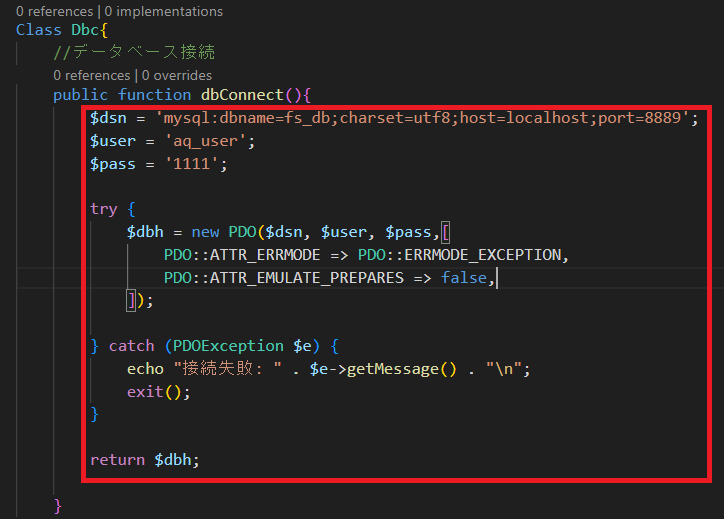Click the password string '1111'
The height and width of the screenshot is (519, 724).
click(192, 164)
